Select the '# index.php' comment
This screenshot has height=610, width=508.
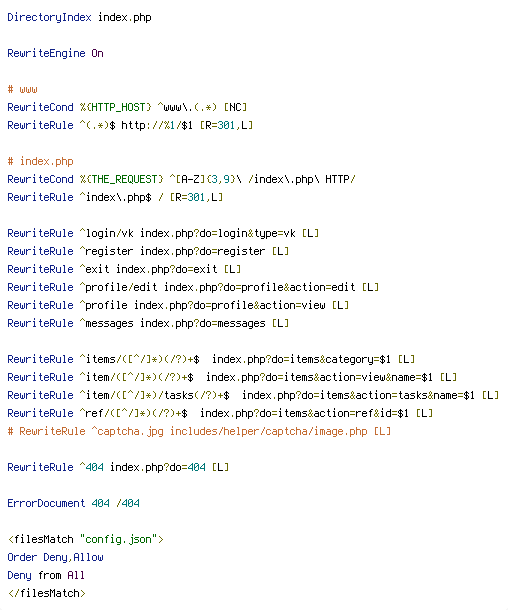point(40,161)
